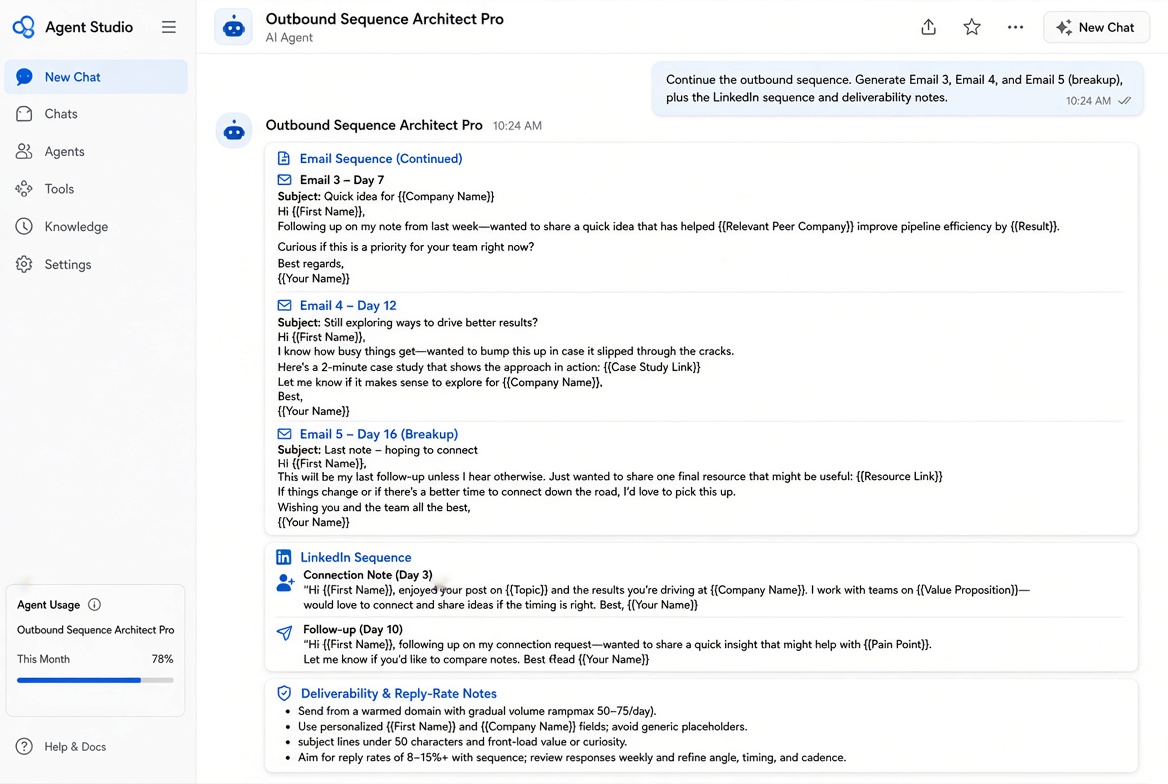Image resolution: width=1168 pixels, height=784 pixels.
Task: Click the Connection Note (Day 3) title
Action: coord(367,575)
